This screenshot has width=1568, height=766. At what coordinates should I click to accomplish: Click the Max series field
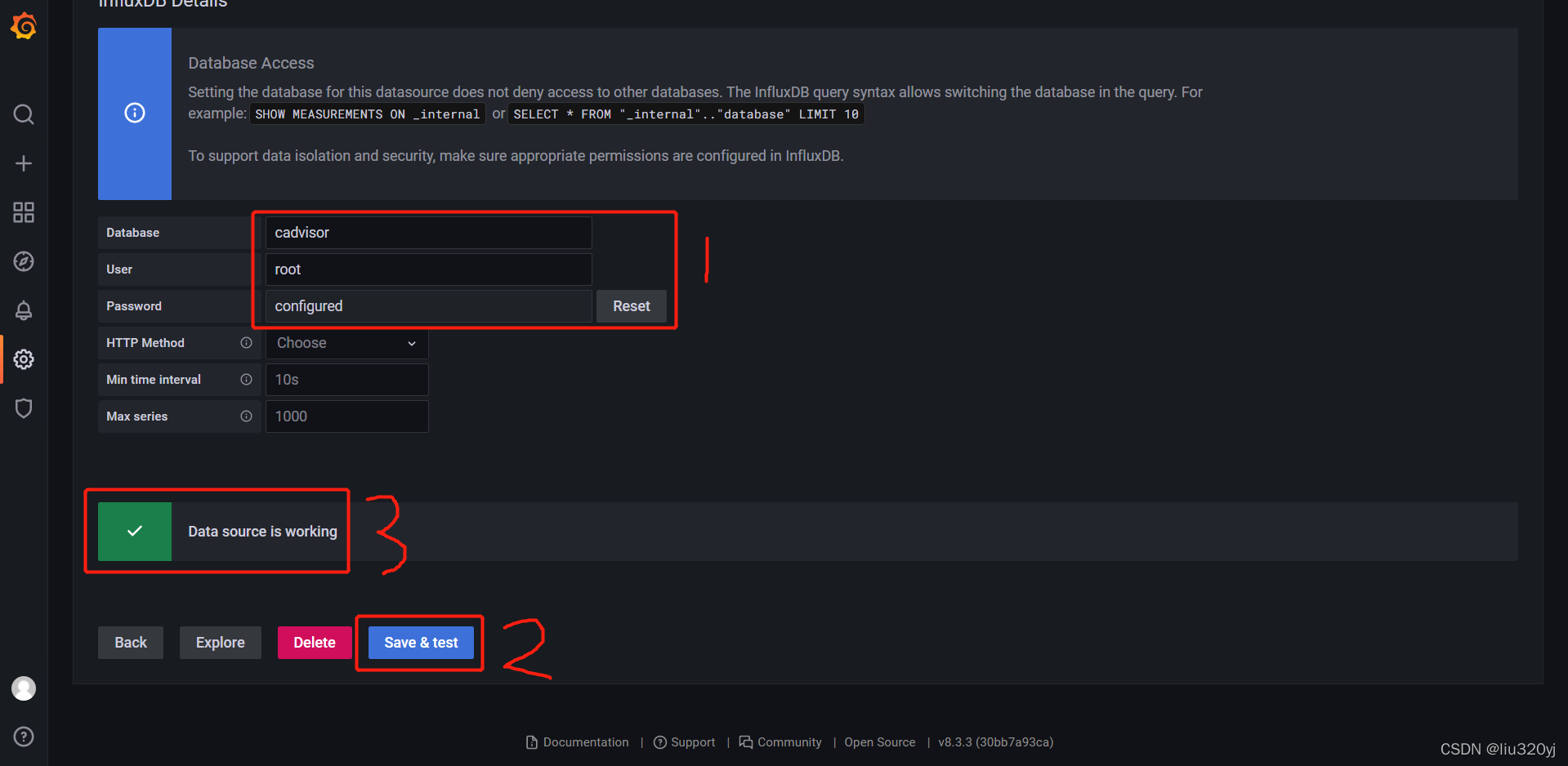tap(346, 416)
